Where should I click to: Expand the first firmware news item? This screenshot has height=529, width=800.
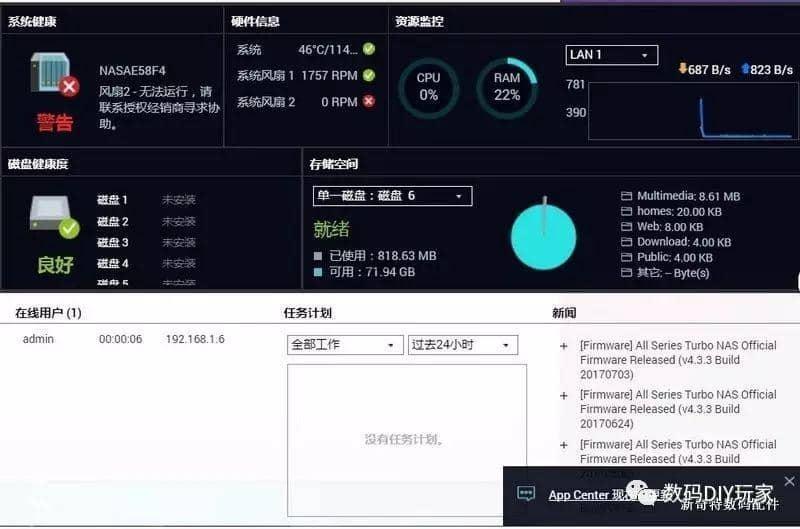pyautogui.click(x=564, y=346)
